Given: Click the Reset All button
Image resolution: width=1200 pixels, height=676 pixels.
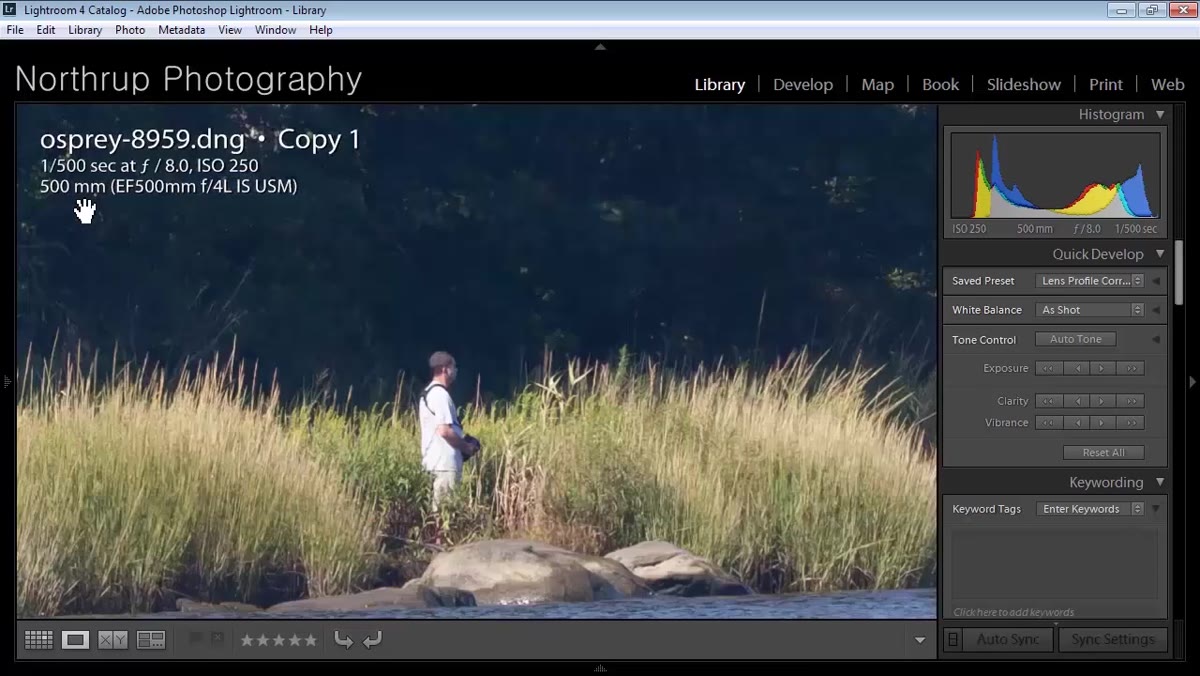Looking at the screenshot, I should pos(1103,453).
